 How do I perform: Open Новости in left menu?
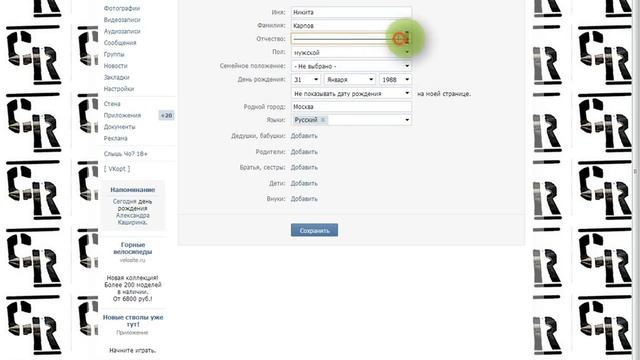(116, 65)
